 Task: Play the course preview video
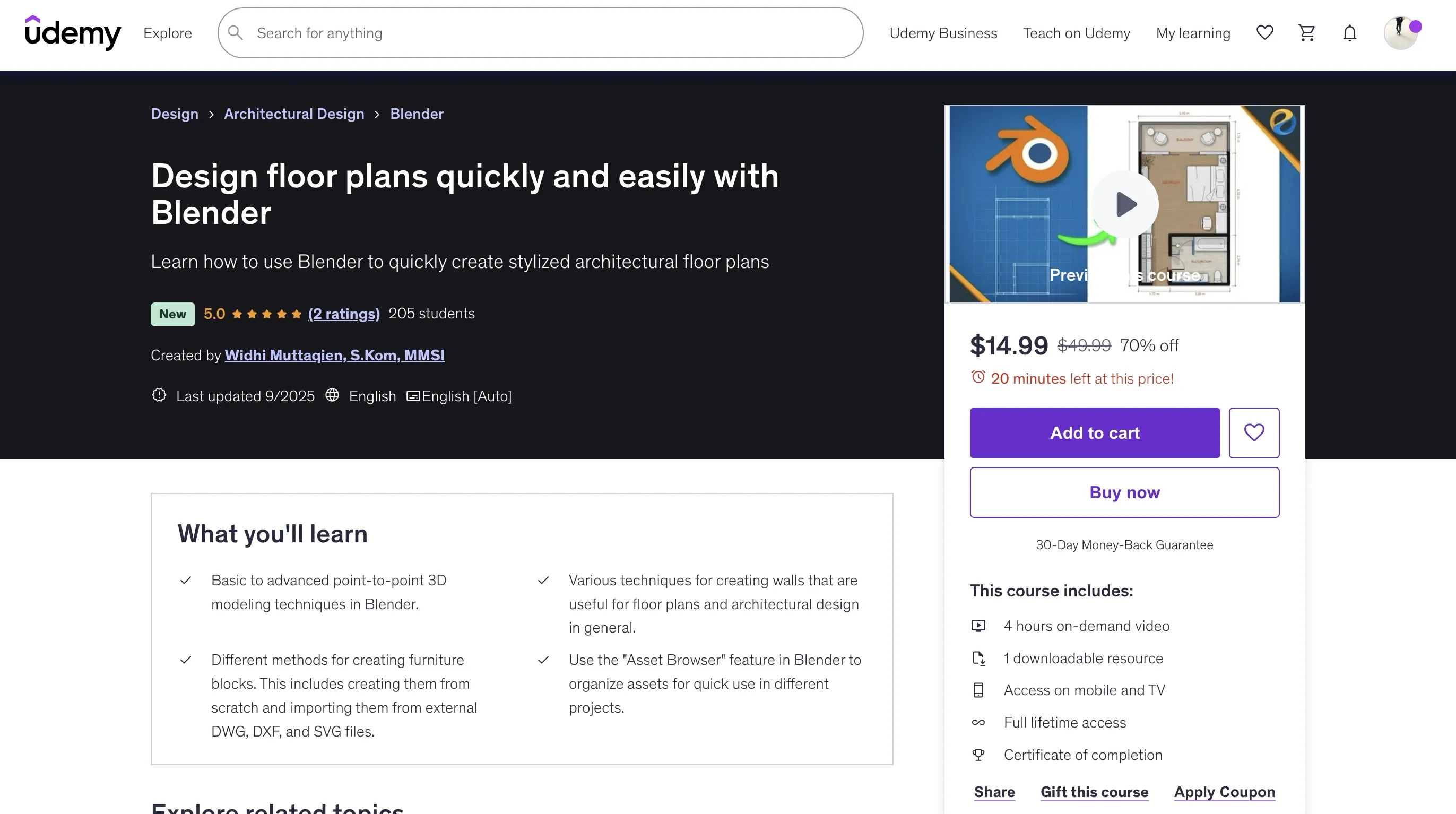coord(1125,204)
